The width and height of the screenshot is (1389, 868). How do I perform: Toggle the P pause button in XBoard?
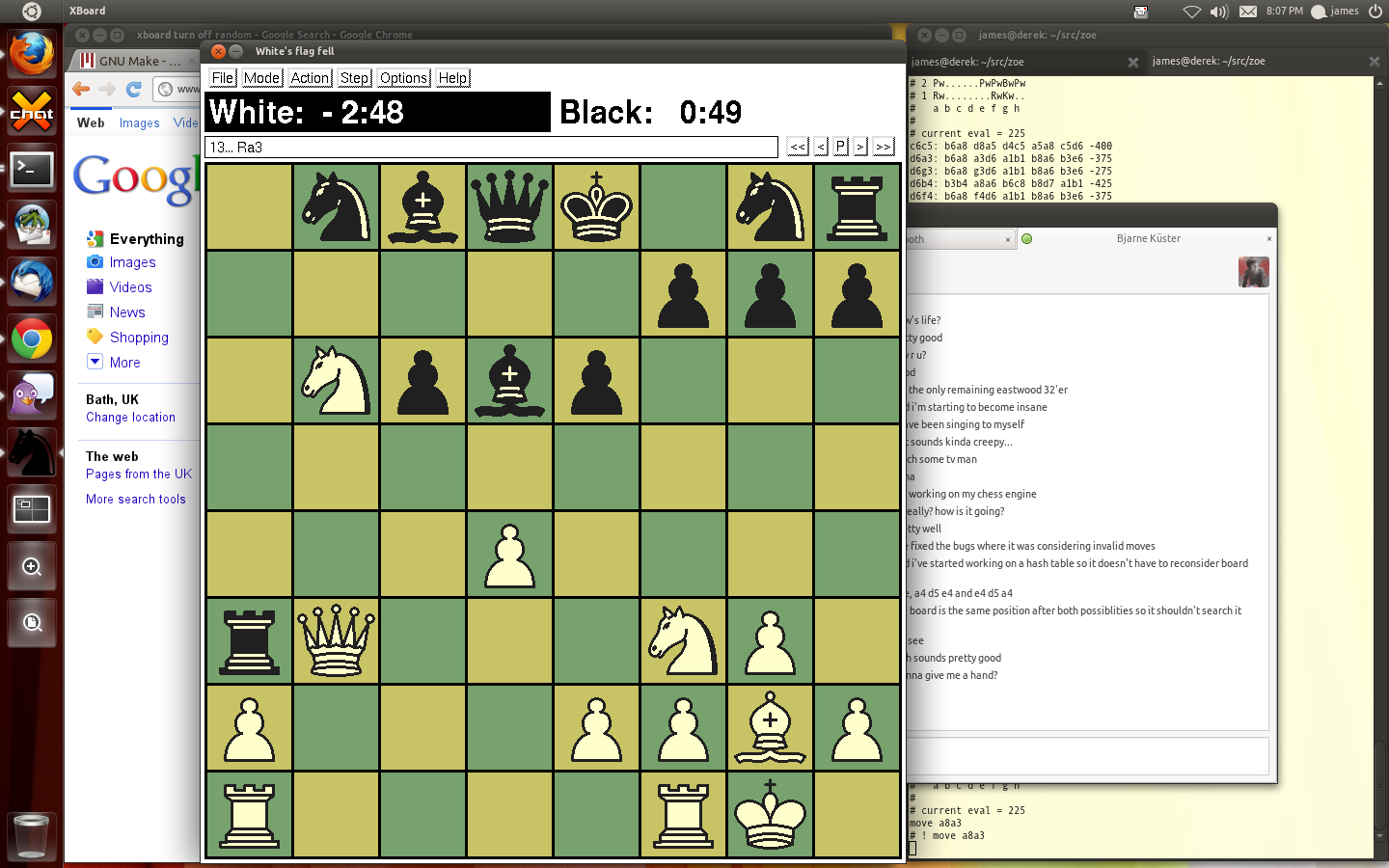pyautogui.click(x=840, y=147)
